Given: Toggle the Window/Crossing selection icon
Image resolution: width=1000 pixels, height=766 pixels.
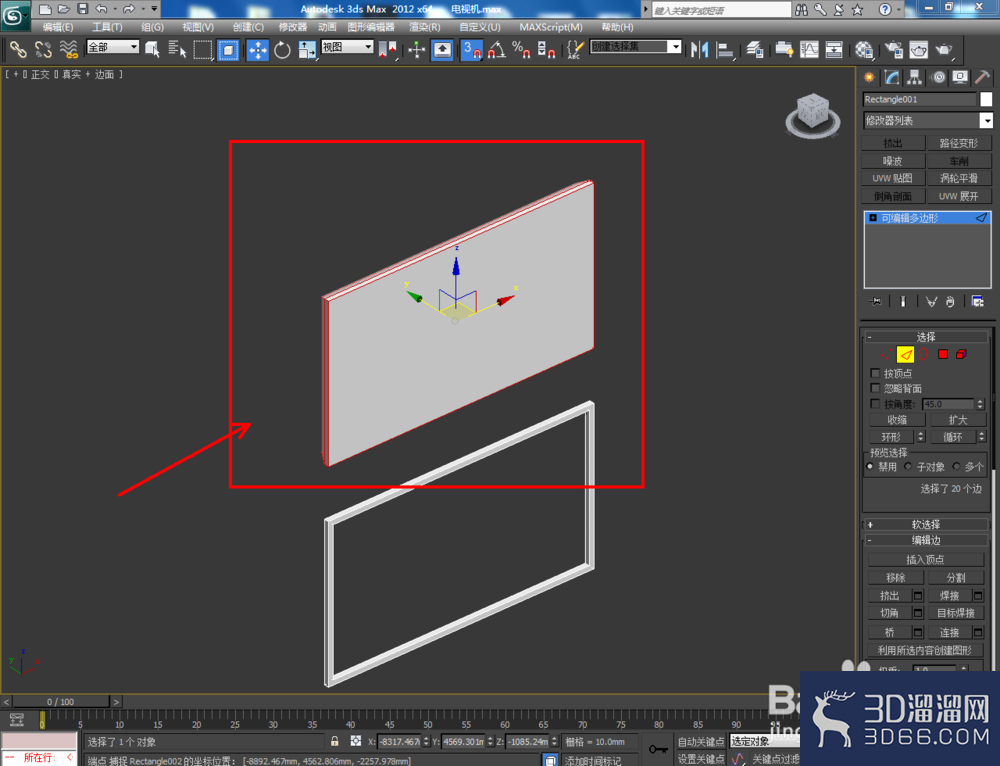Looking at the screenshot, I should (x=228, y=49).
